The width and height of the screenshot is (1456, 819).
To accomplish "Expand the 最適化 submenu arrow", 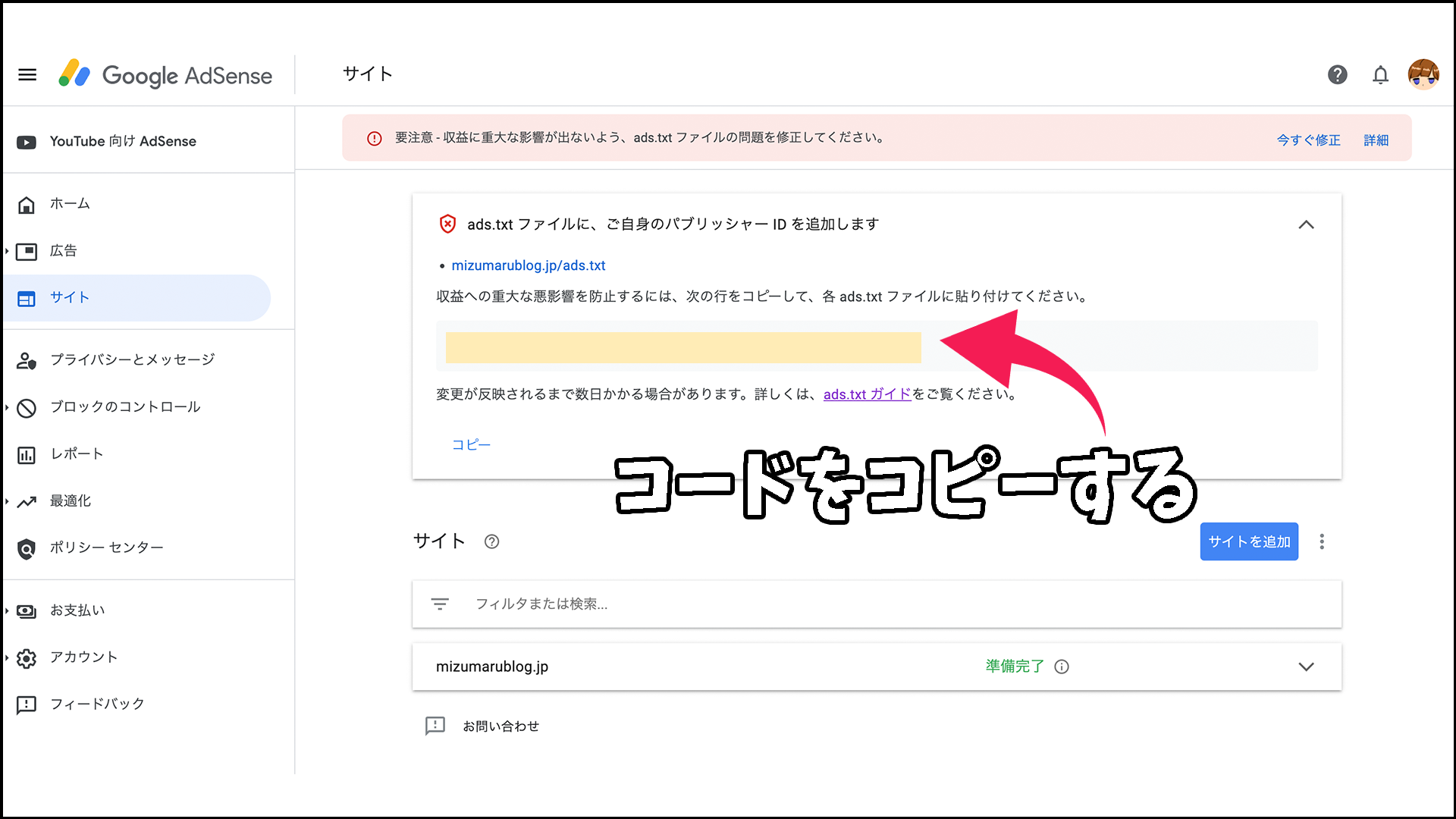I will click(x=7, y=501).
